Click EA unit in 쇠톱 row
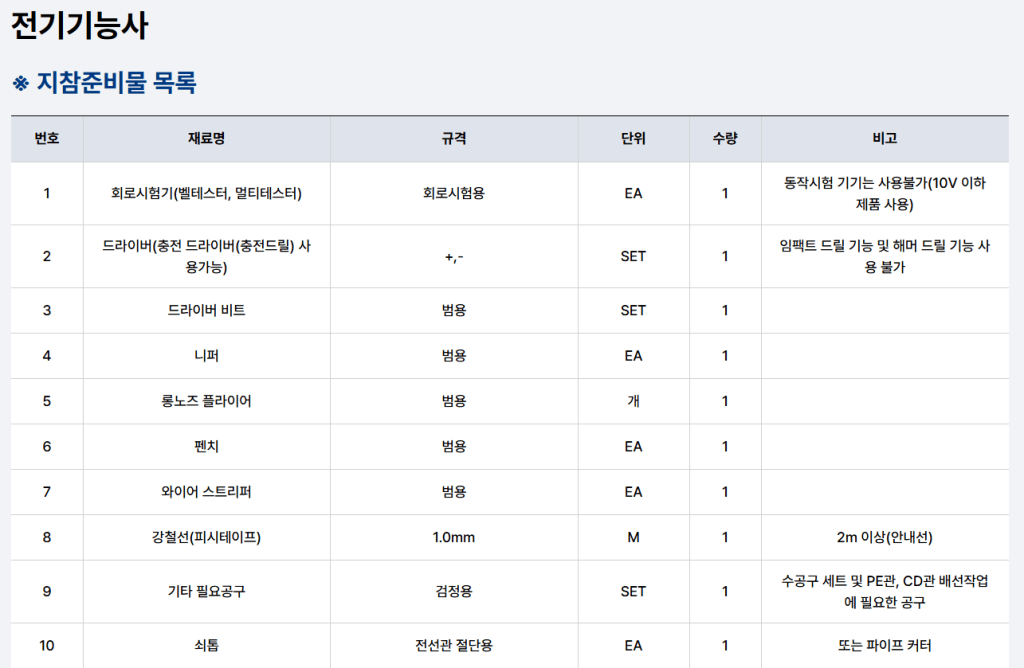1024x668 pixels. pos(633,646)
